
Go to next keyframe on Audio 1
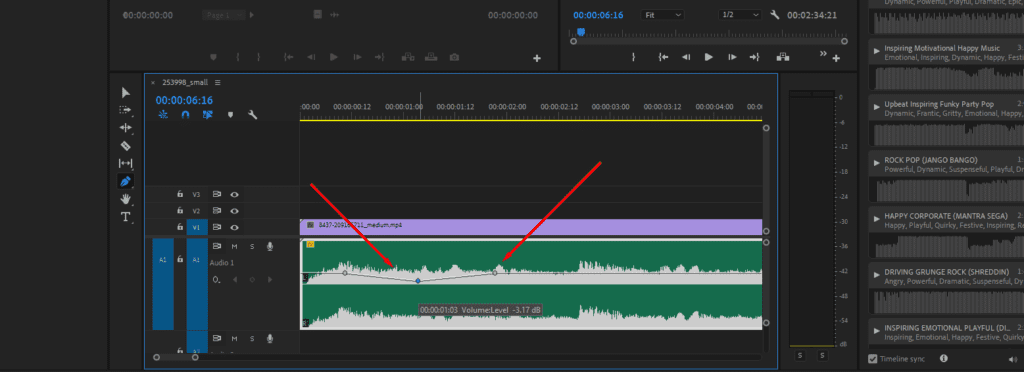click(x=270, y=279)
